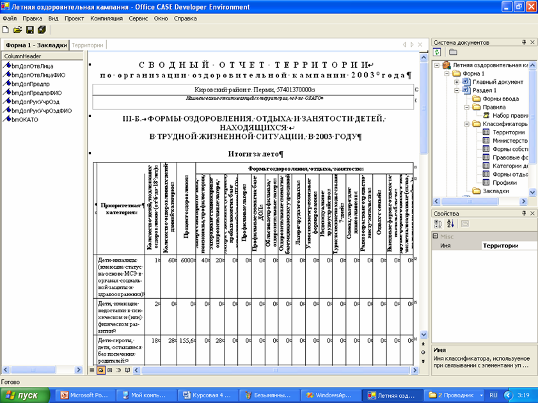
Task: Select Закладки folder in tree
Action: pyautogui.click(x=495, y=191)
